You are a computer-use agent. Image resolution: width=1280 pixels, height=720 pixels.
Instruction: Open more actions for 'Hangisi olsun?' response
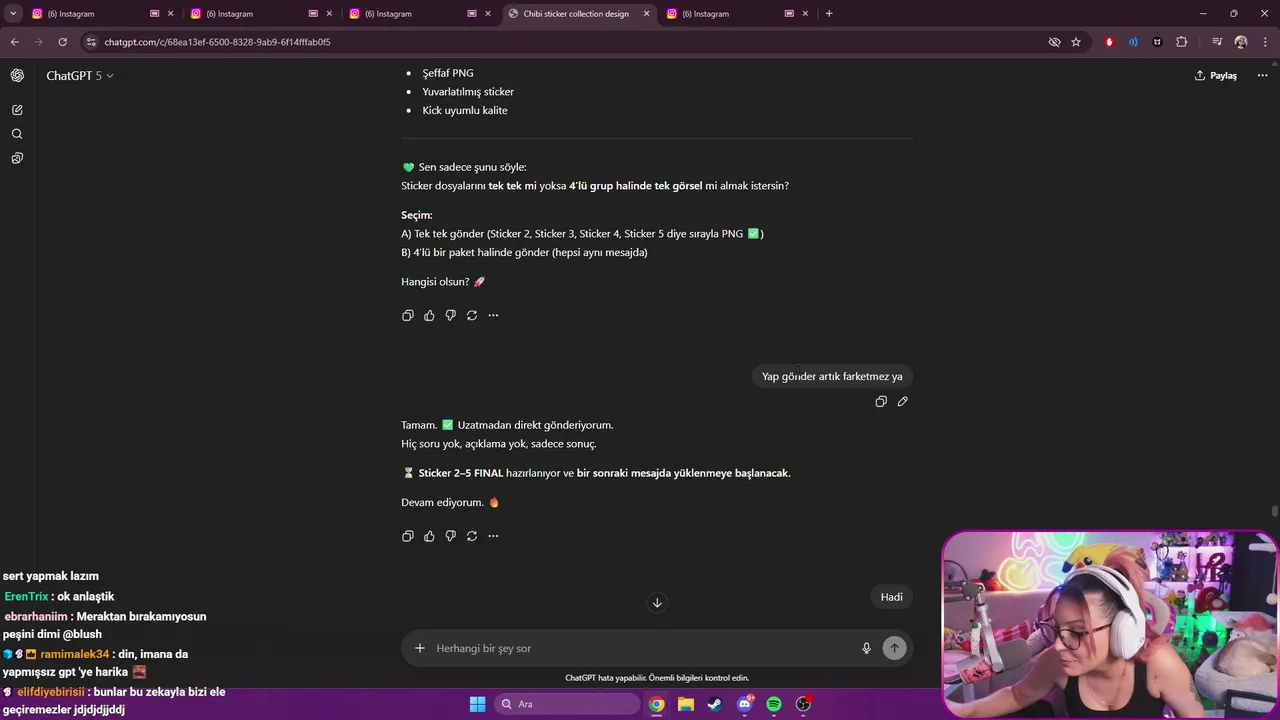pos(493,315)
